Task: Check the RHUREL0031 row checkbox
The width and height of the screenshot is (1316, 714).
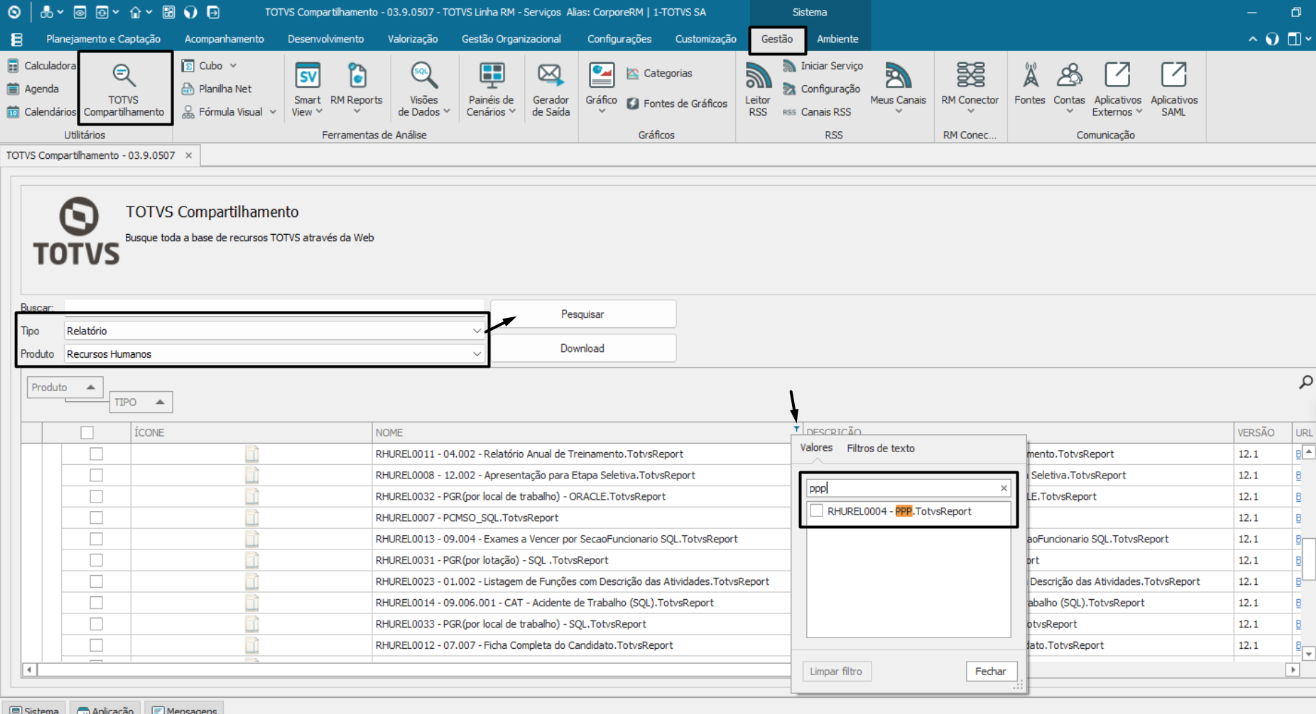Action: (96, 560)
